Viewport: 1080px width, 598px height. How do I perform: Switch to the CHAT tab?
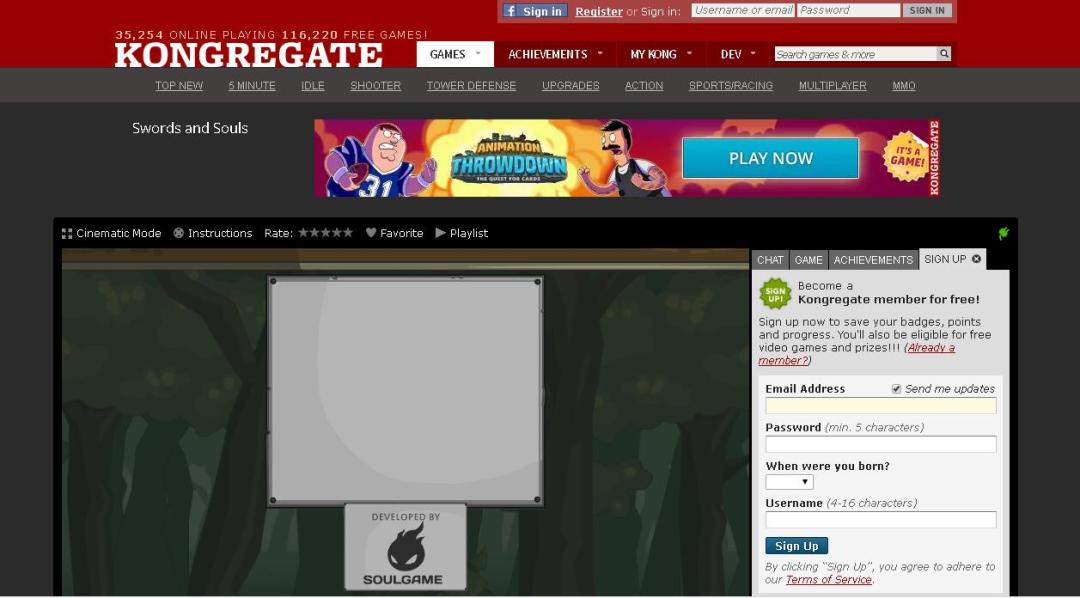770,260
